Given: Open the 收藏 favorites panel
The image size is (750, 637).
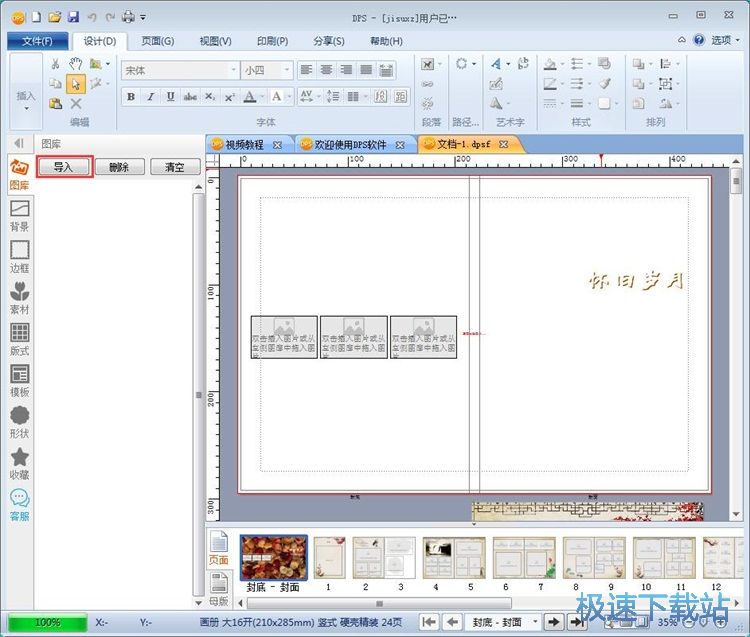Looking at the screenshot, I should (x=19, y=463).
